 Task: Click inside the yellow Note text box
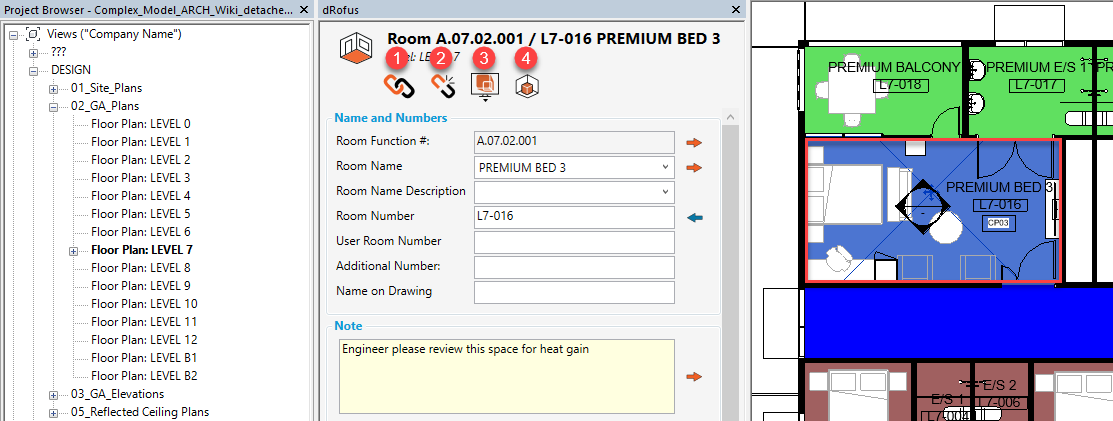point(507,376)
